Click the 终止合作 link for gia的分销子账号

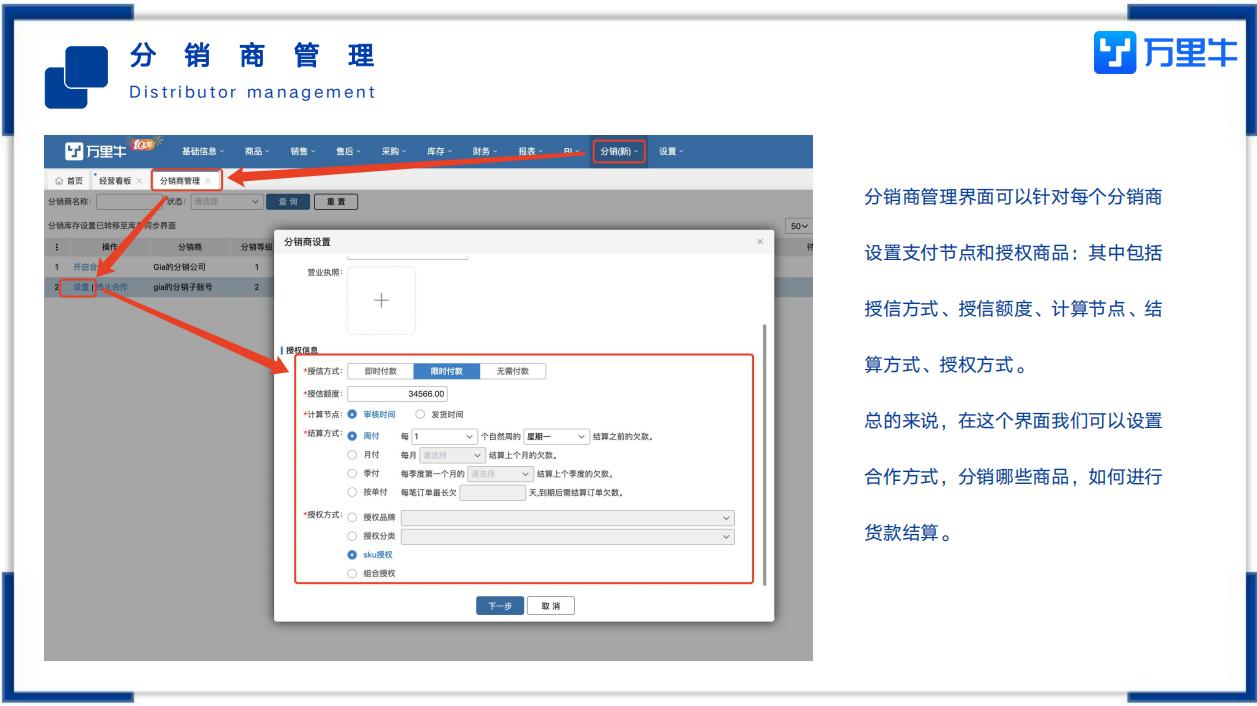coord(111,287)
